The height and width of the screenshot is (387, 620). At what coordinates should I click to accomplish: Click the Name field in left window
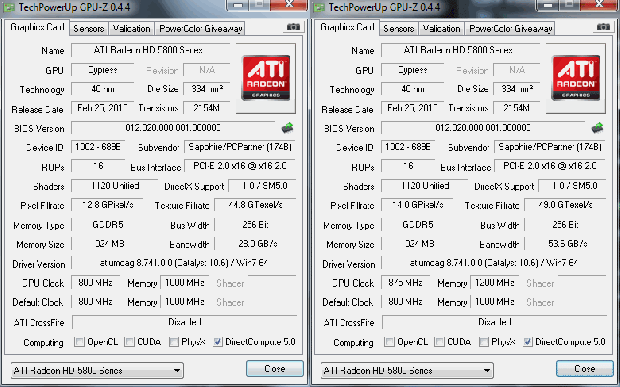150,51
